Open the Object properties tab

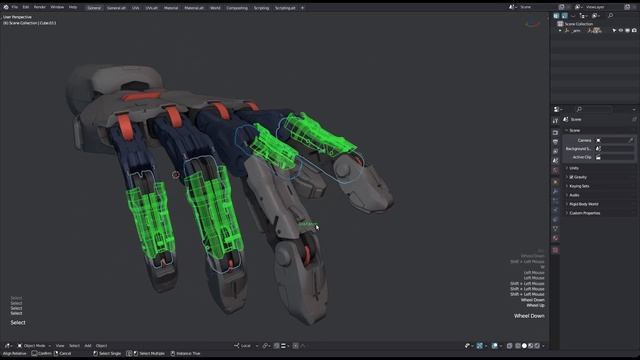556,182
